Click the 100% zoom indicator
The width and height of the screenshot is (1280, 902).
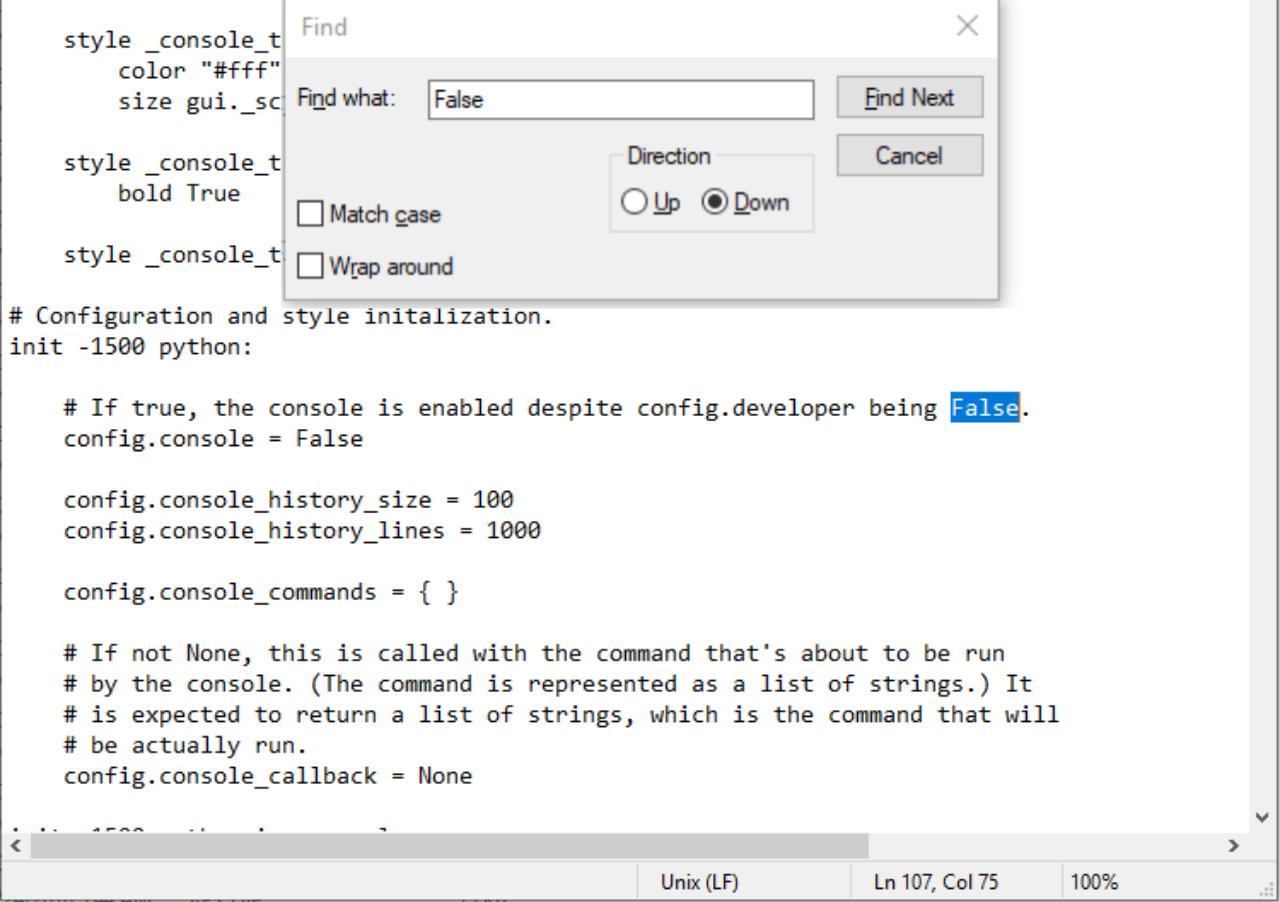pyautogui.click(x=1094, y=881)
